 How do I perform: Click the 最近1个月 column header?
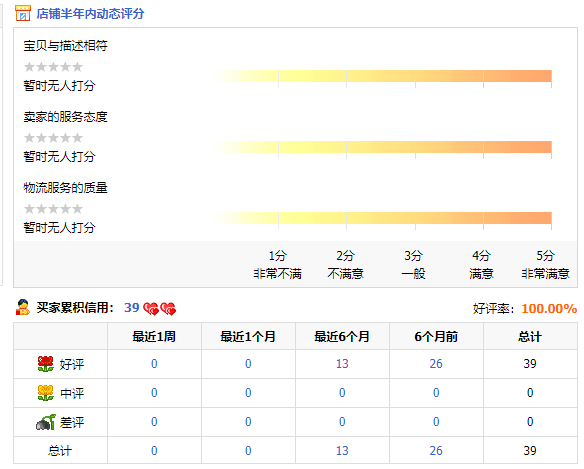pyautogui.click(x=248, y=337)
